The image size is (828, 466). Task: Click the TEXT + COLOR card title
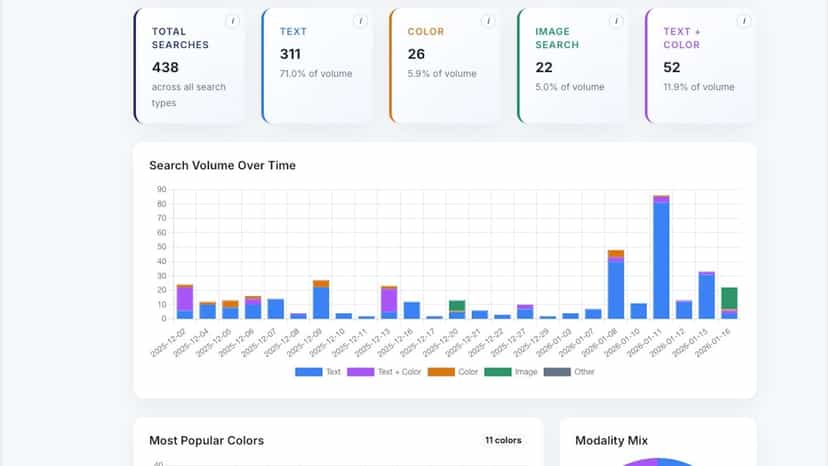(x=682, y=38)
